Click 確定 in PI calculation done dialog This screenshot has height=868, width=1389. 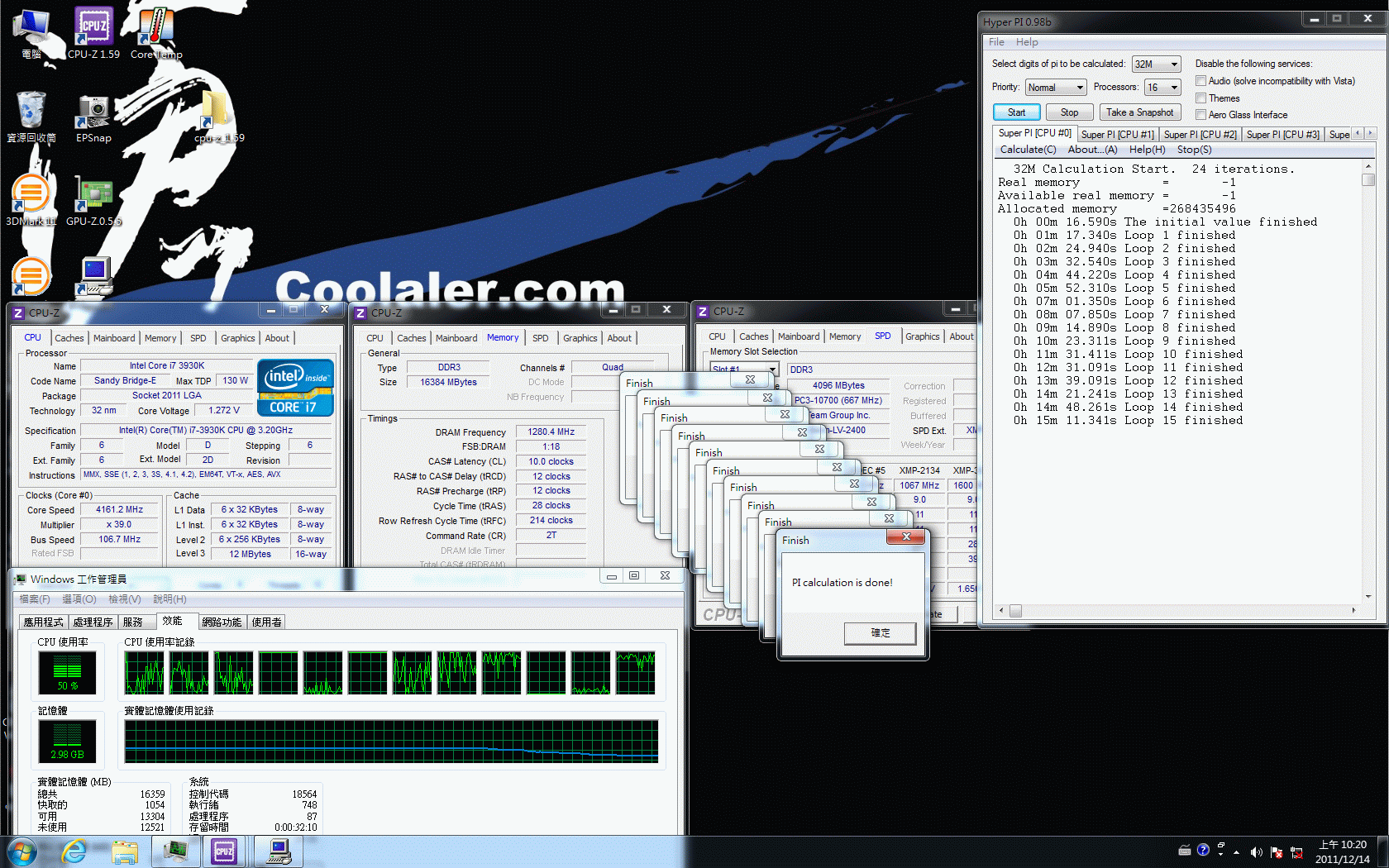tap(880, 633)
